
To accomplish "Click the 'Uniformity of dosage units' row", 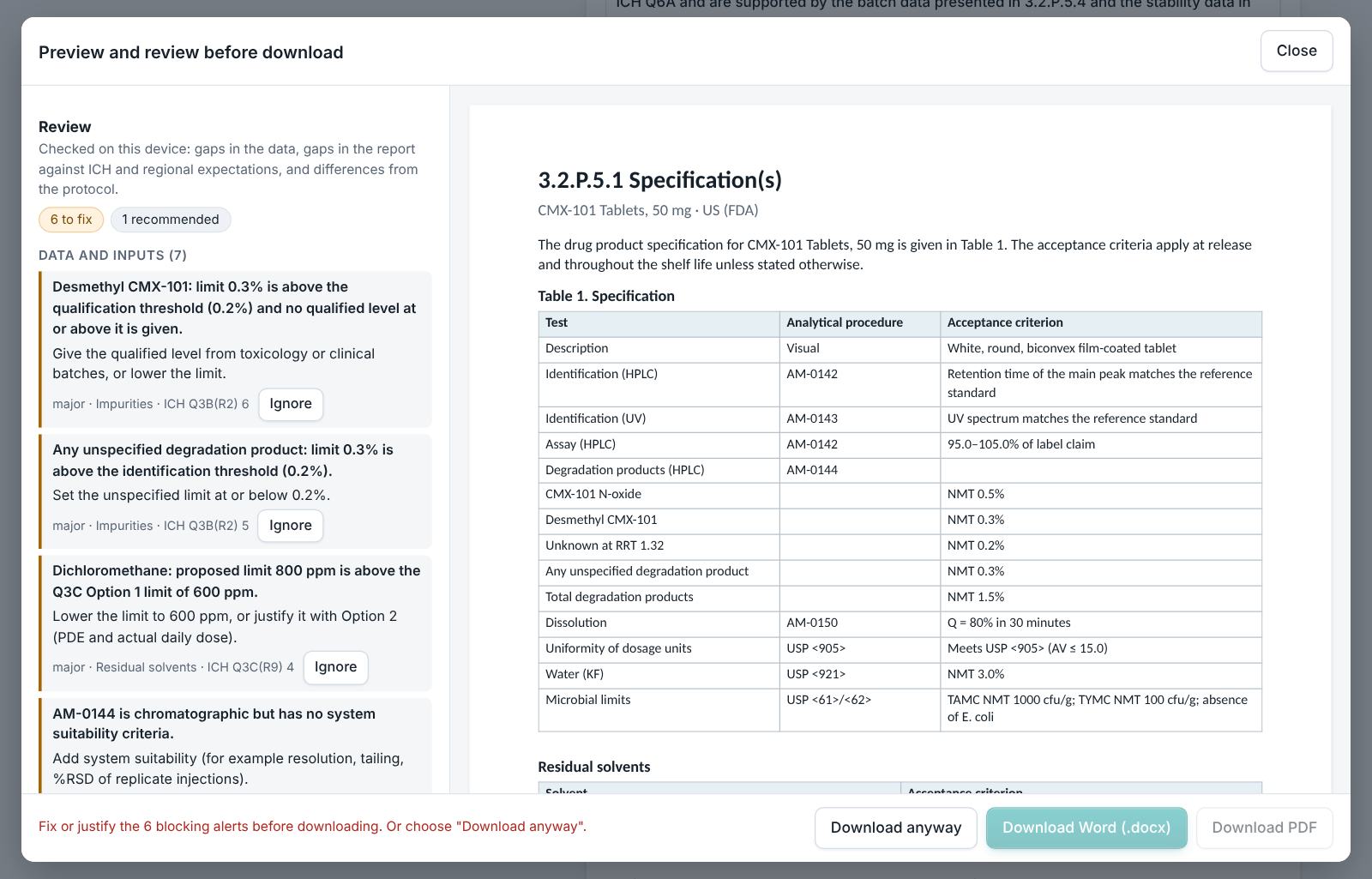I will coord(900,649).
